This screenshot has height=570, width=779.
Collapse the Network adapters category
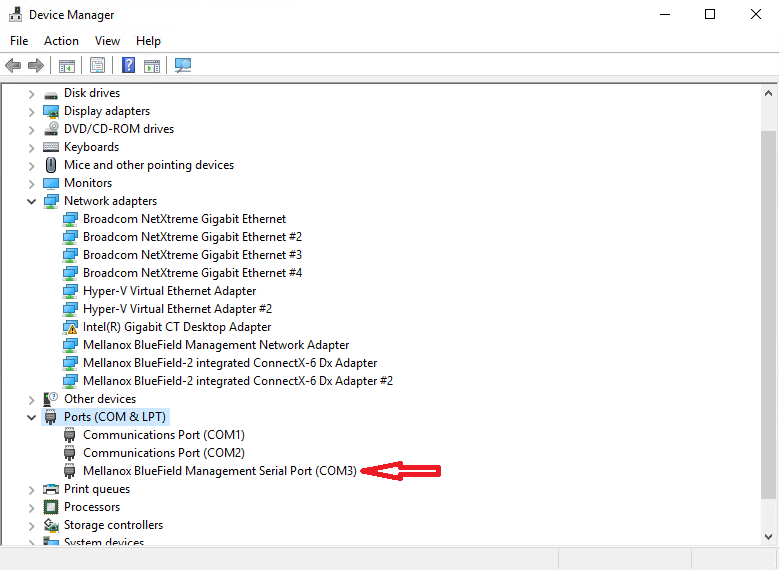pyautogui.click(x=32, y=201)
